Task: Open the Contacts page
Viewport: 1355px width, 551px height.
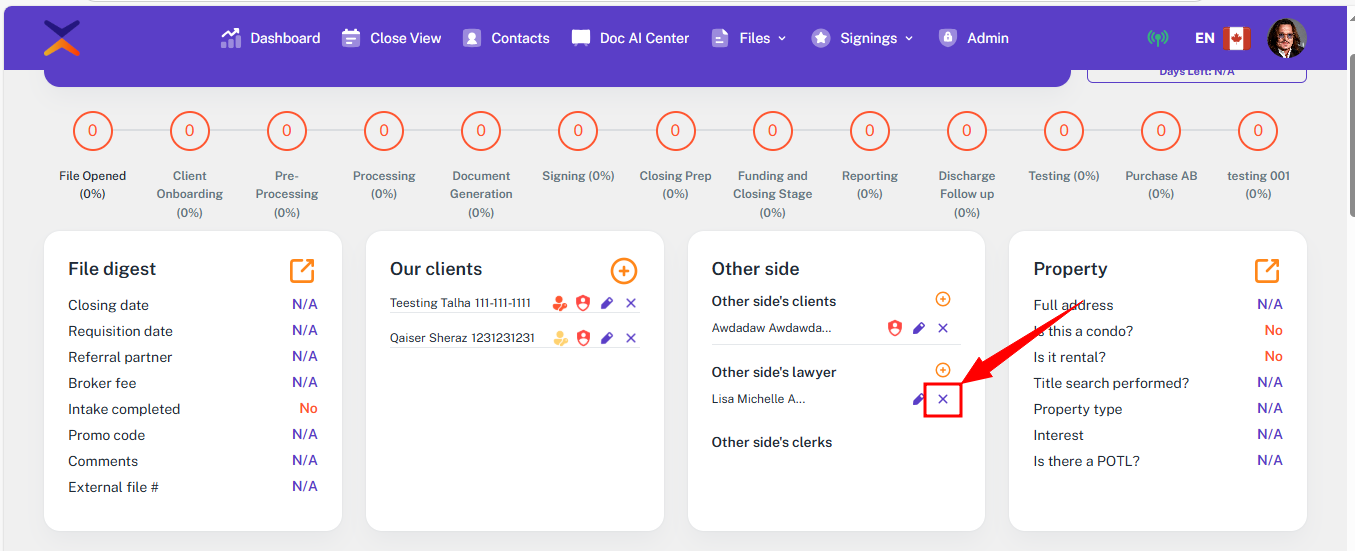Action: pyautogui.click(x=506, y=38)
